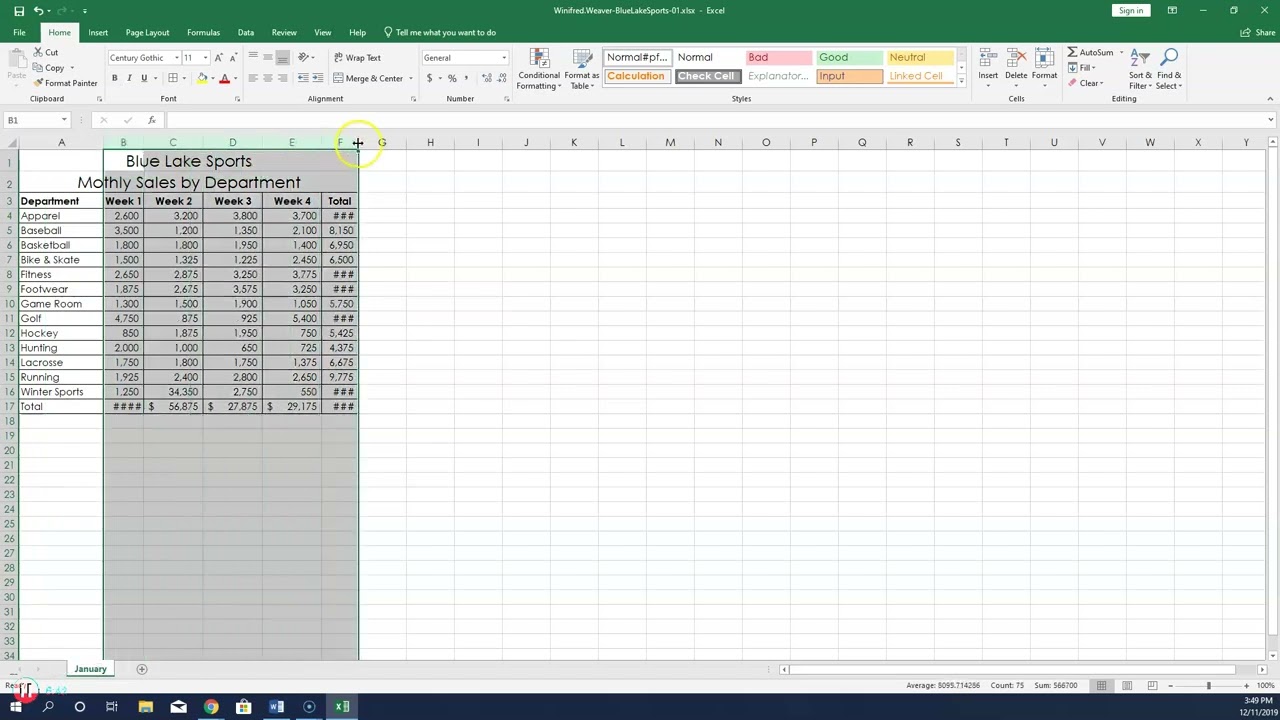Click the Format Painter brush
This screenshot has height=720, width=1280.
38,83
